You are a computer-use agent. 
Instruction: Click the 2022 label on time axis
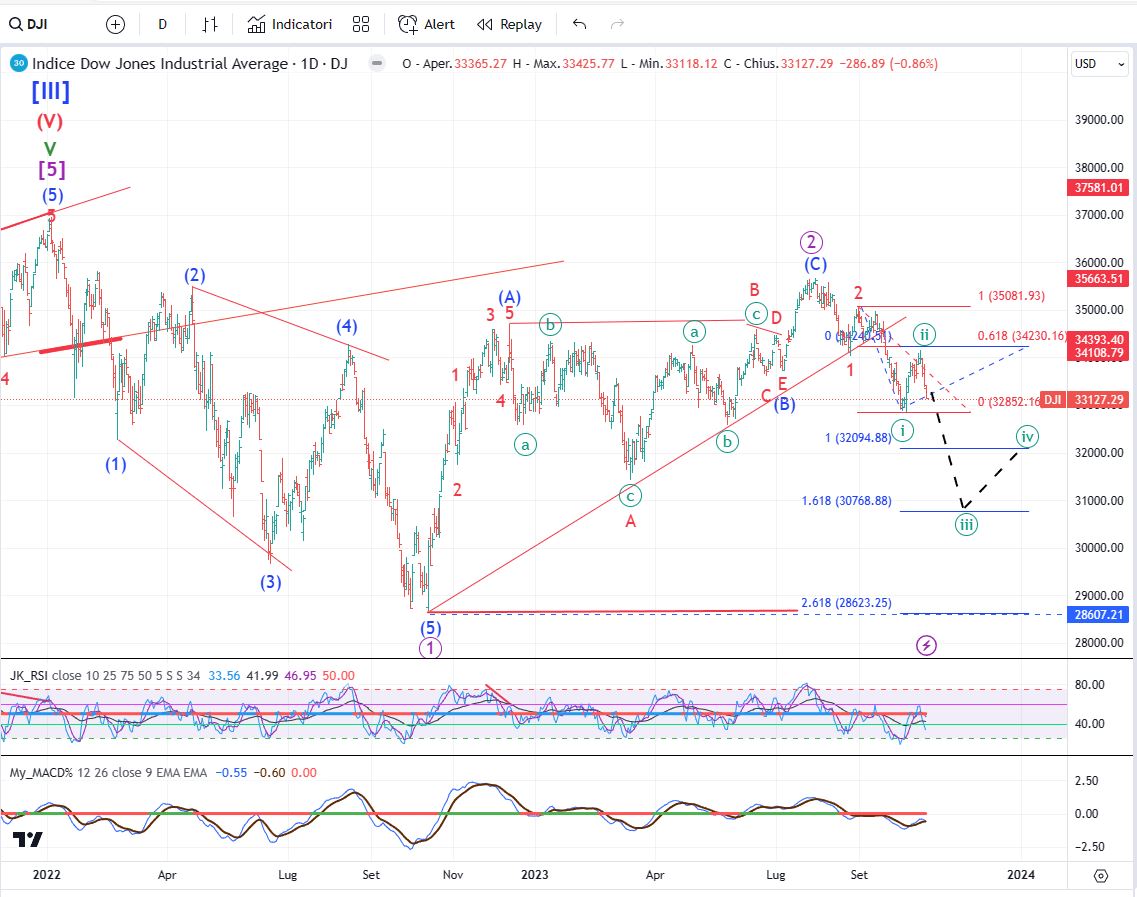click(x=47, y=875)
